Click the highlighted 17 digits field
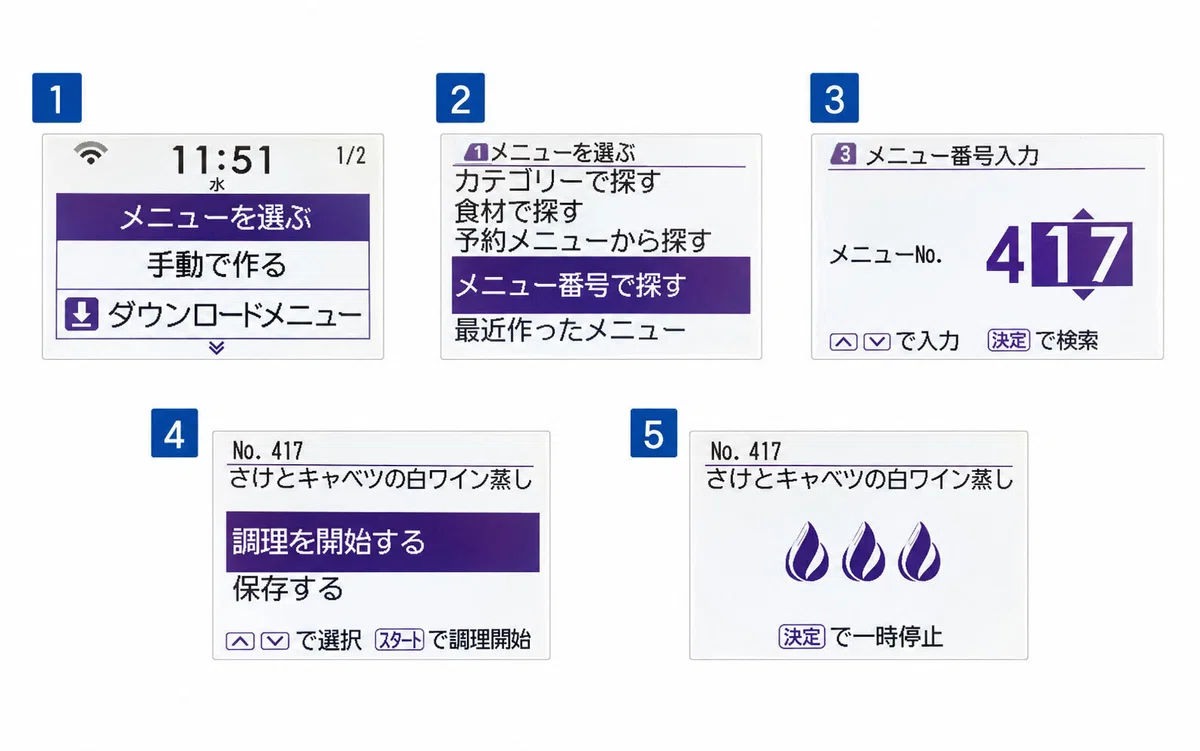Viewport: 1200px width, 751px height. 1082,255
